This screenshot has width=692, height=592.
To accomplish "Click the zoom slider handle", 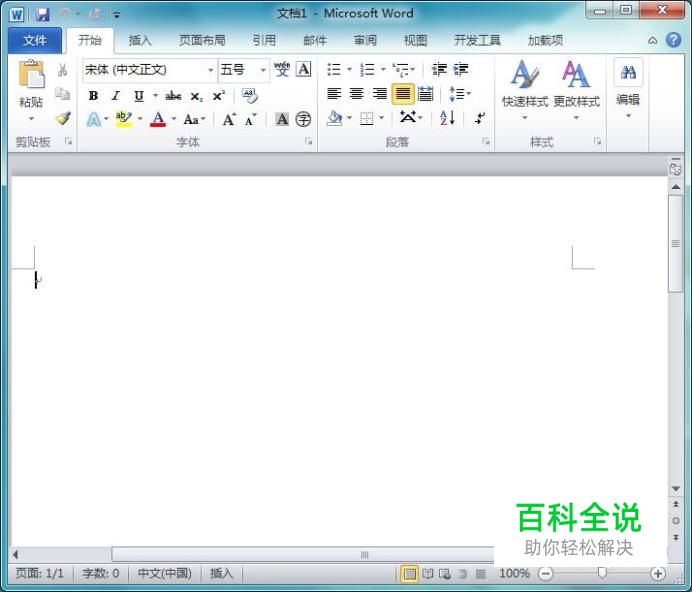I will [x=602, y=573].
